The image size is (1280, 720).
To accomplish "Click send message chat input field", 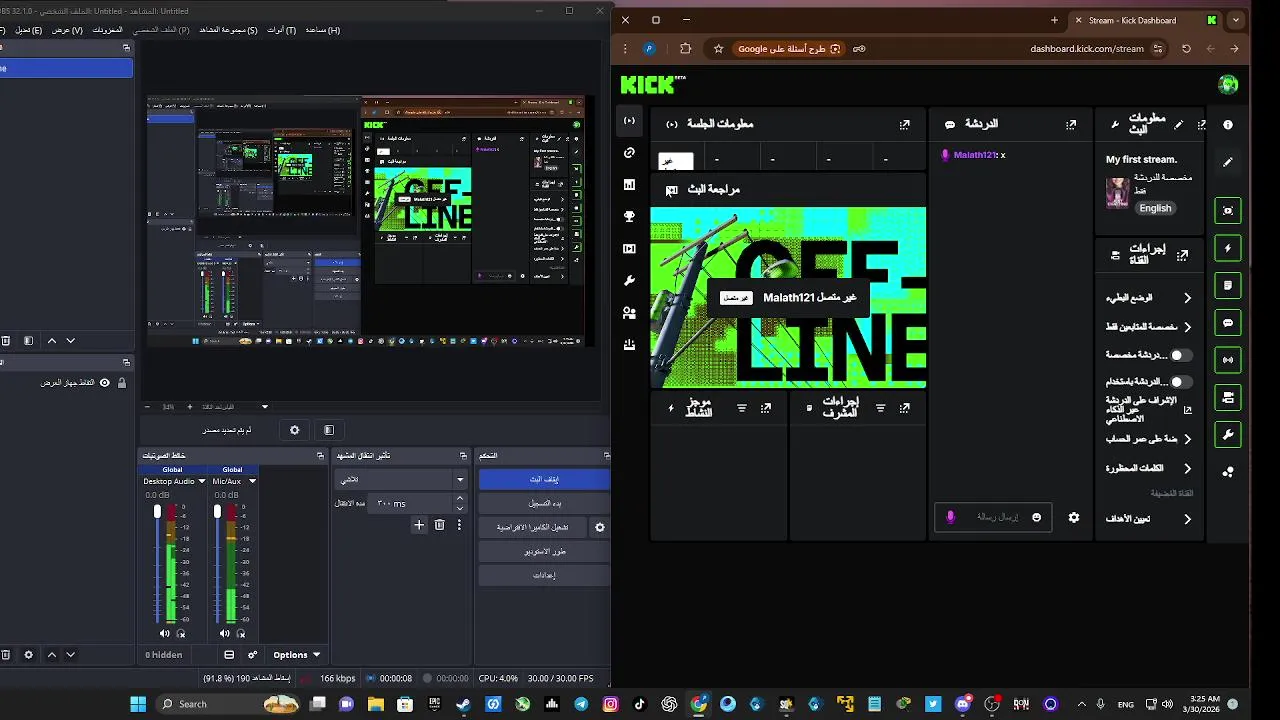I will 993,517.
